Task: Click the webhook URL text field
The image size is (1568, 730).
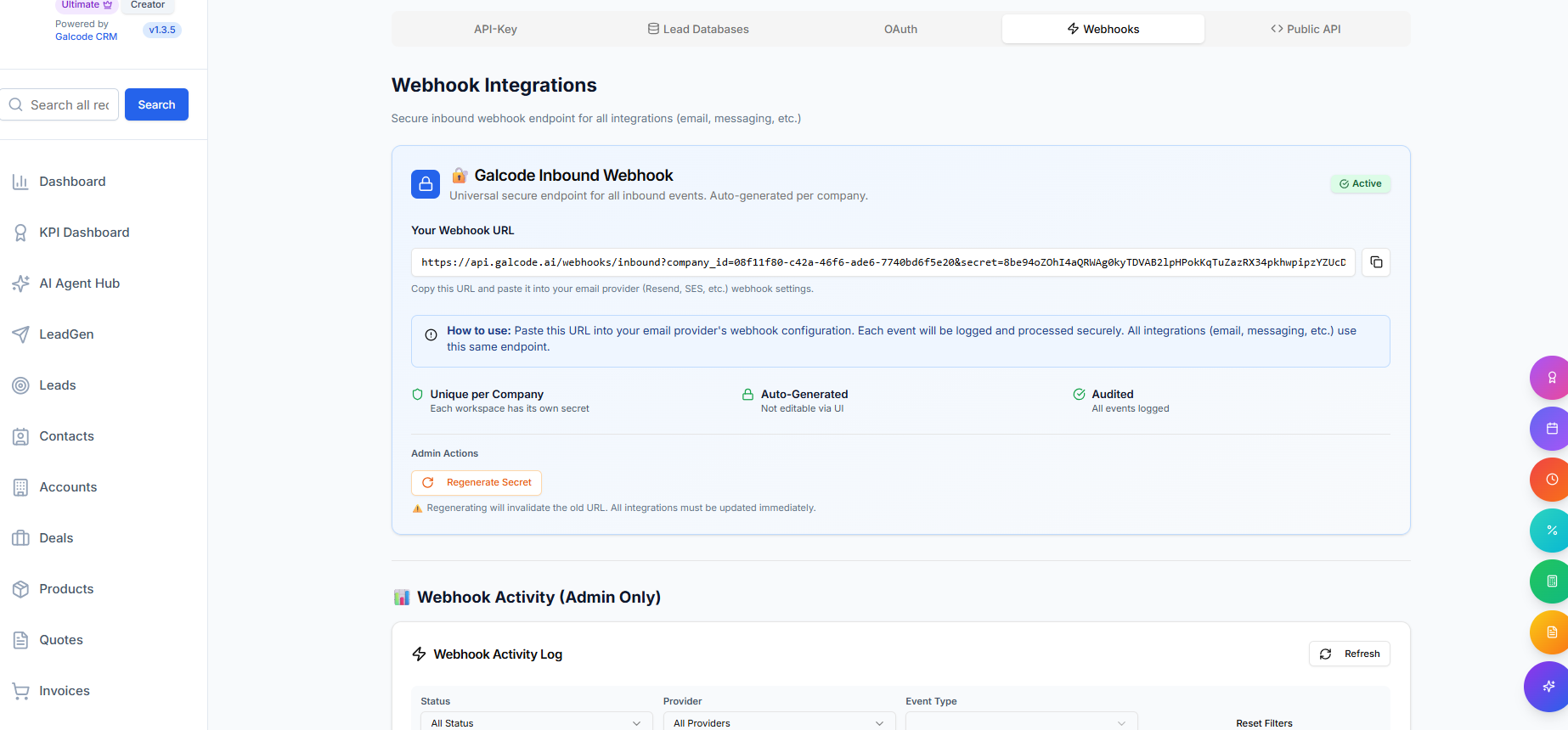Action: pyautogui.click(x=883, y=262)
